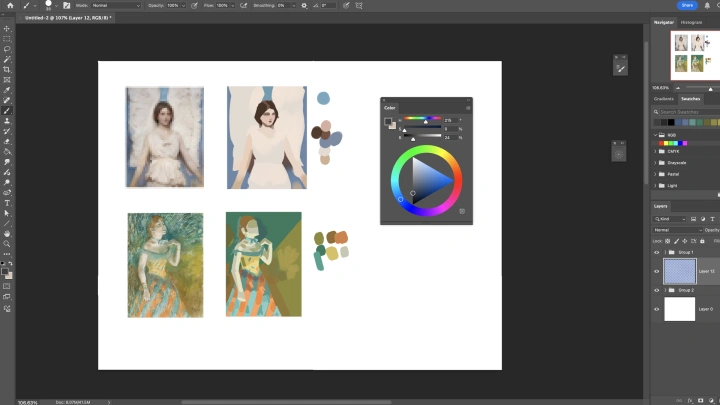
Task: Hide the Group 1 layer group
Action: pyautogui.click(x=657, y=253)
